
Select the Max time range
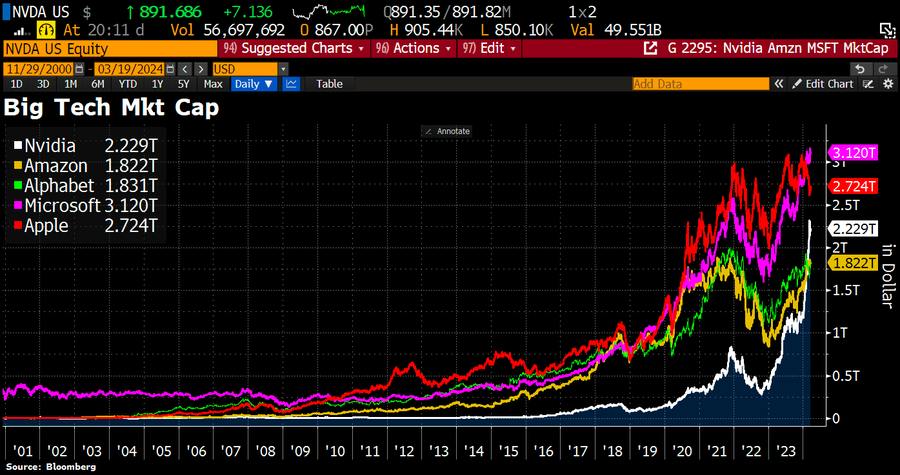point(213,84)
